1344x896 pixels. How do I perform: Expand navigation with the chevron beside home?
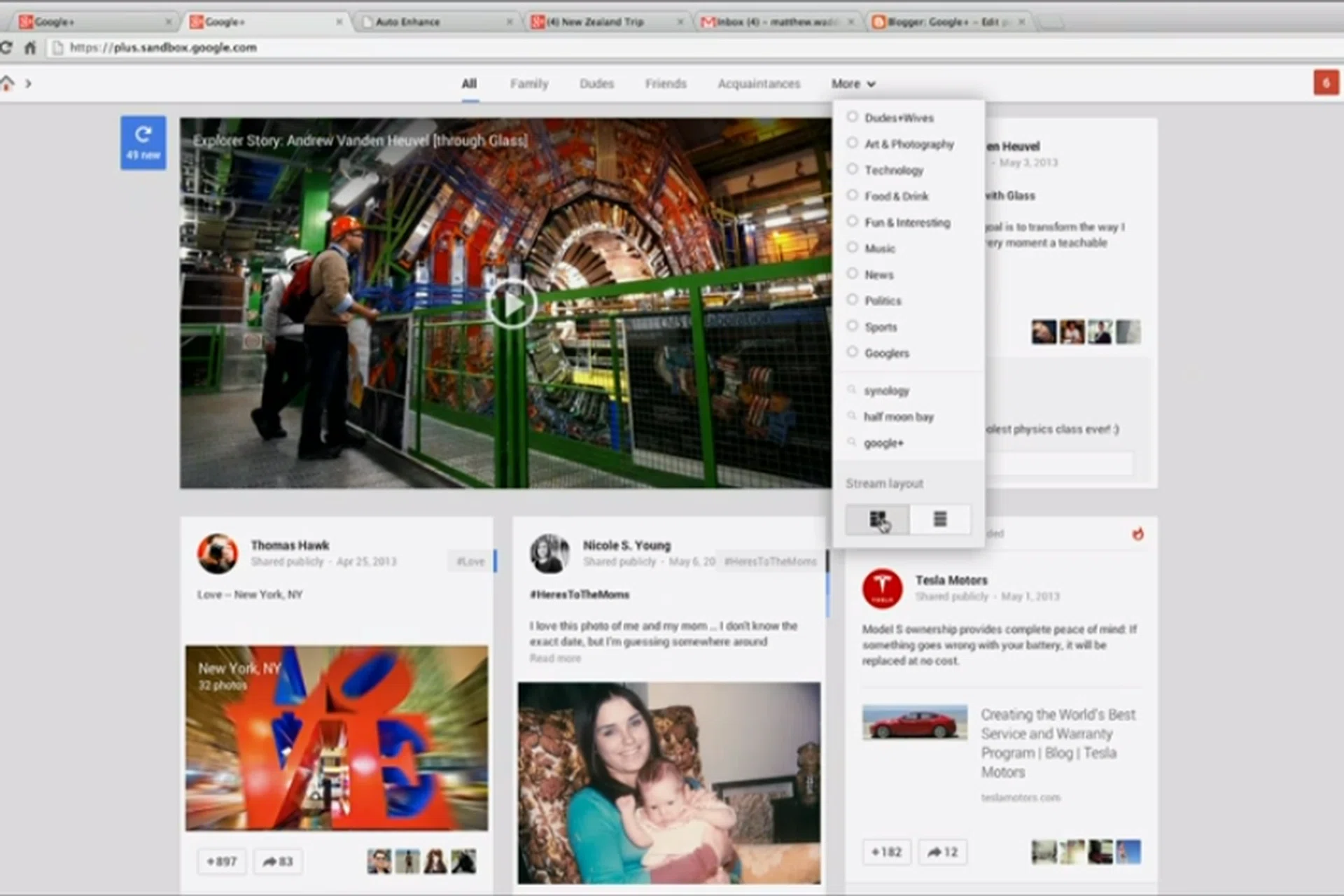(29, 83)
